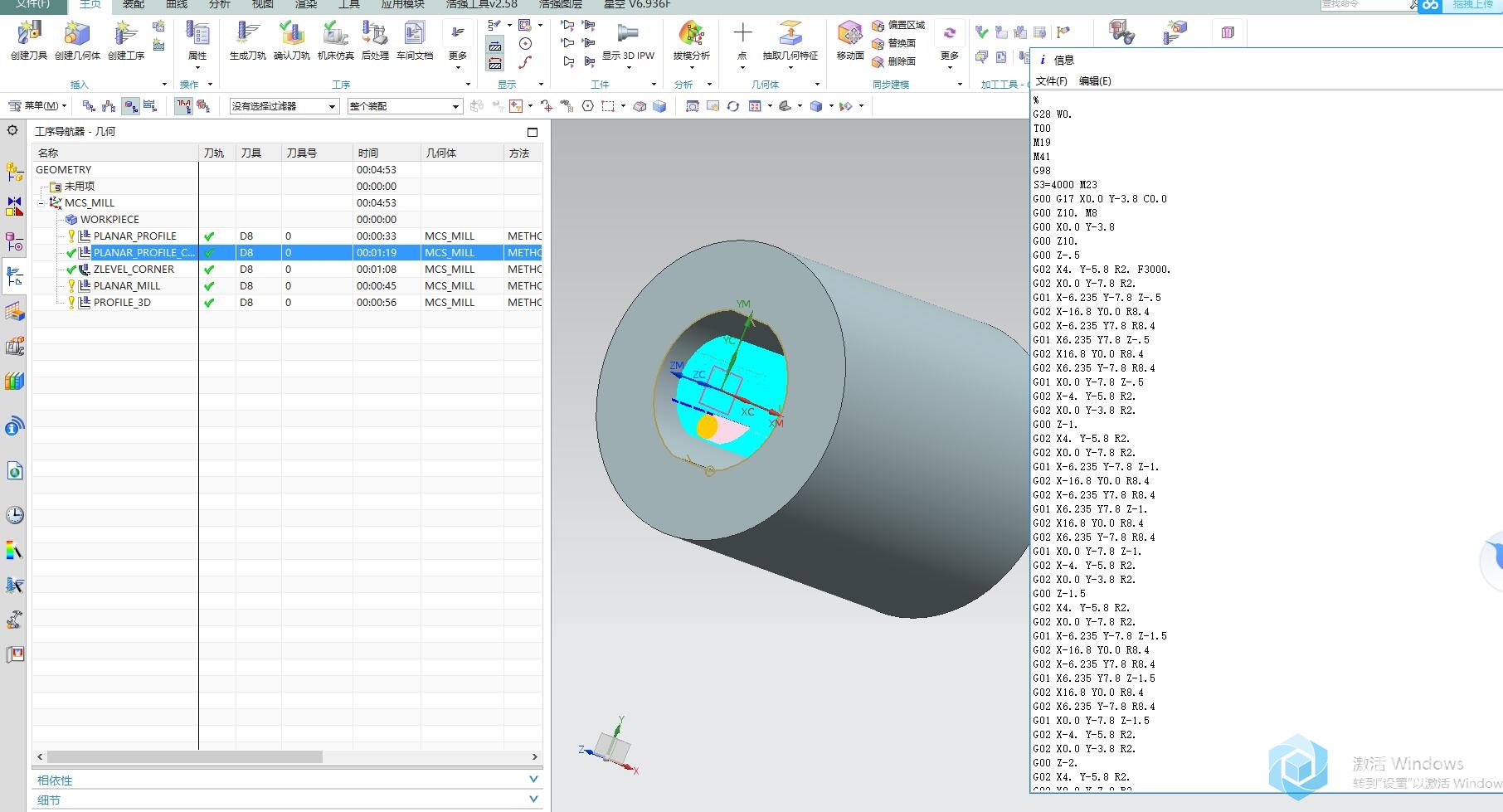Toggle Machining Method View navigator button
Screen dimensions: 1503x812
point(150,106)
